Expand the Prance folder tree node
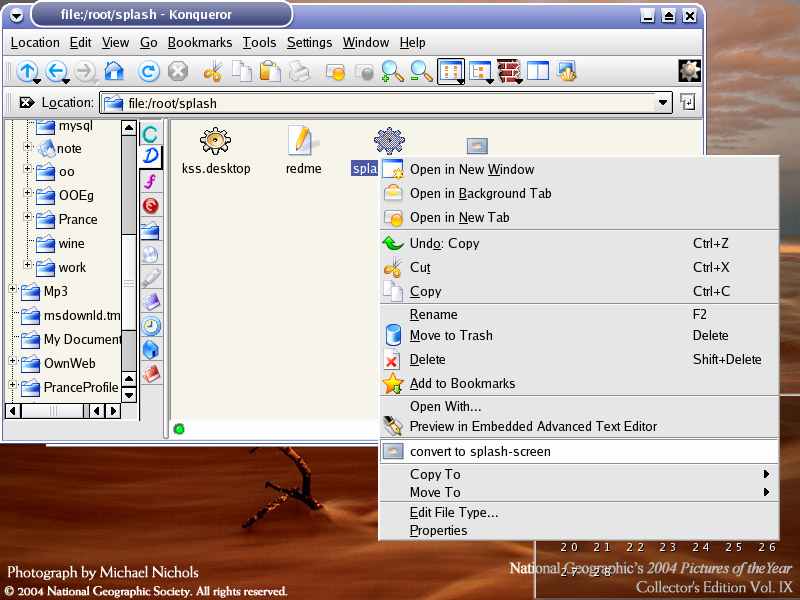Viewport: 800px width, 600px height. click(28, 216)
